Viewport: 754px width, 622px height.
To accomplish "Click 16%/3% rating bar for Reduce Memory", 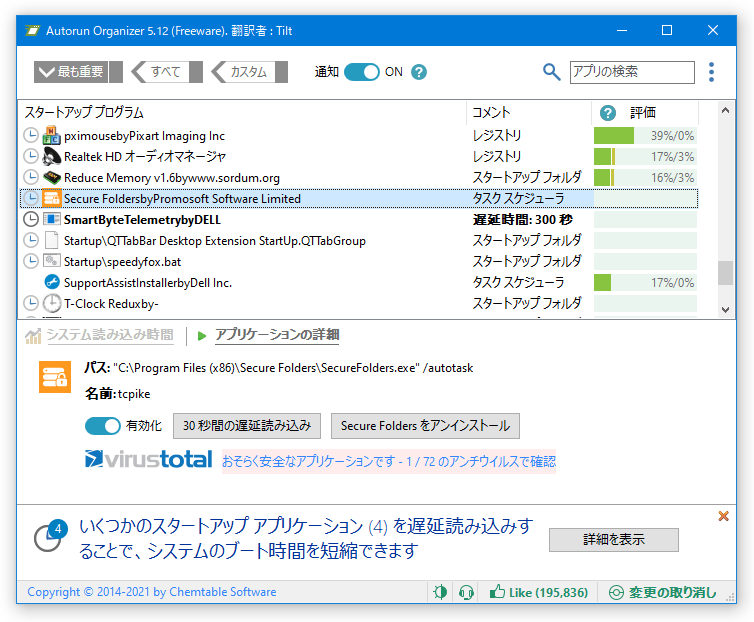I will (645, 178).
